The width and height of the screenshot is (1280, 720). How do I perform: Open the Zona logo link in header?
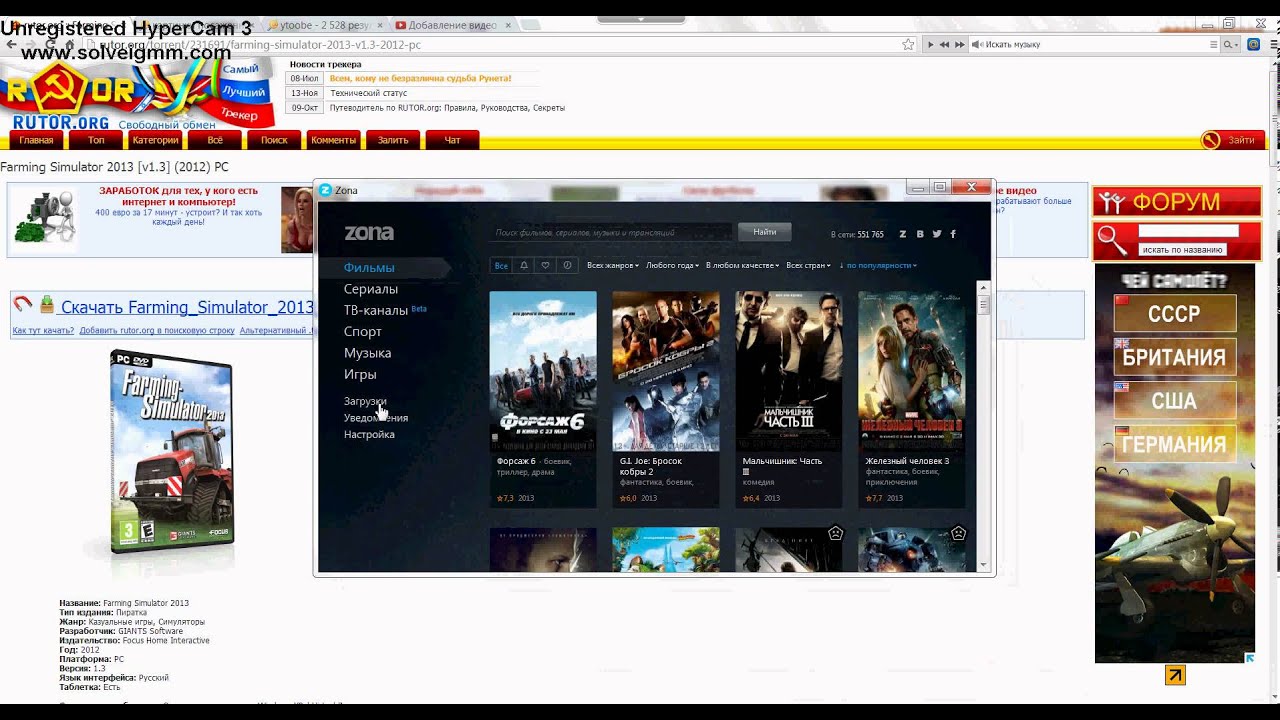(369, 233)
